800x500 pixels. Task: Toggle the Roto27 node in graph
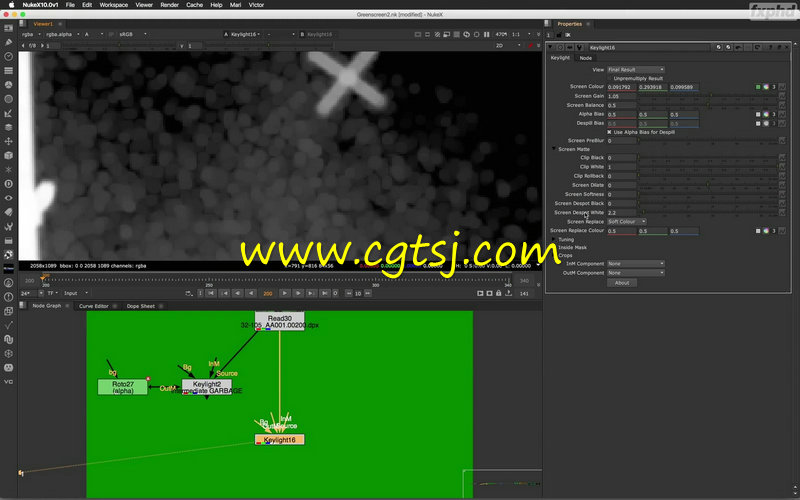coord(122,387)
